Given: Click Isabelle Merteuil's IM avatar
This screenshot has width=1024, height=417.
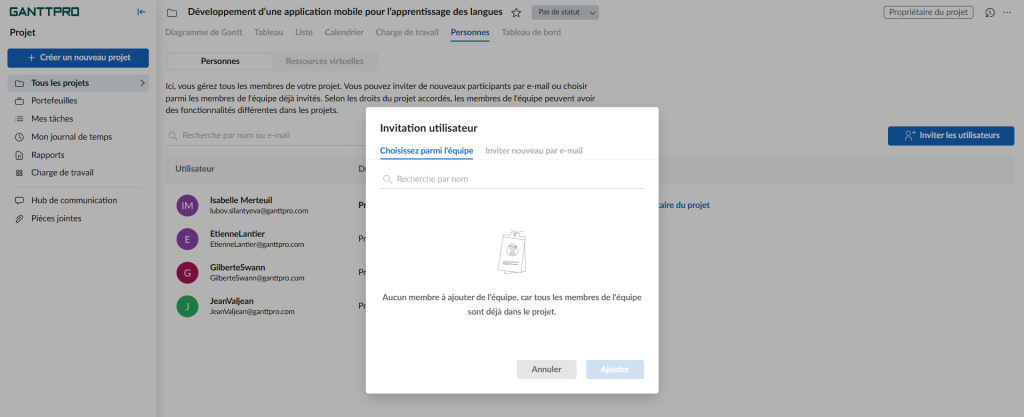Looking at the screenshot, I should 187,206.
